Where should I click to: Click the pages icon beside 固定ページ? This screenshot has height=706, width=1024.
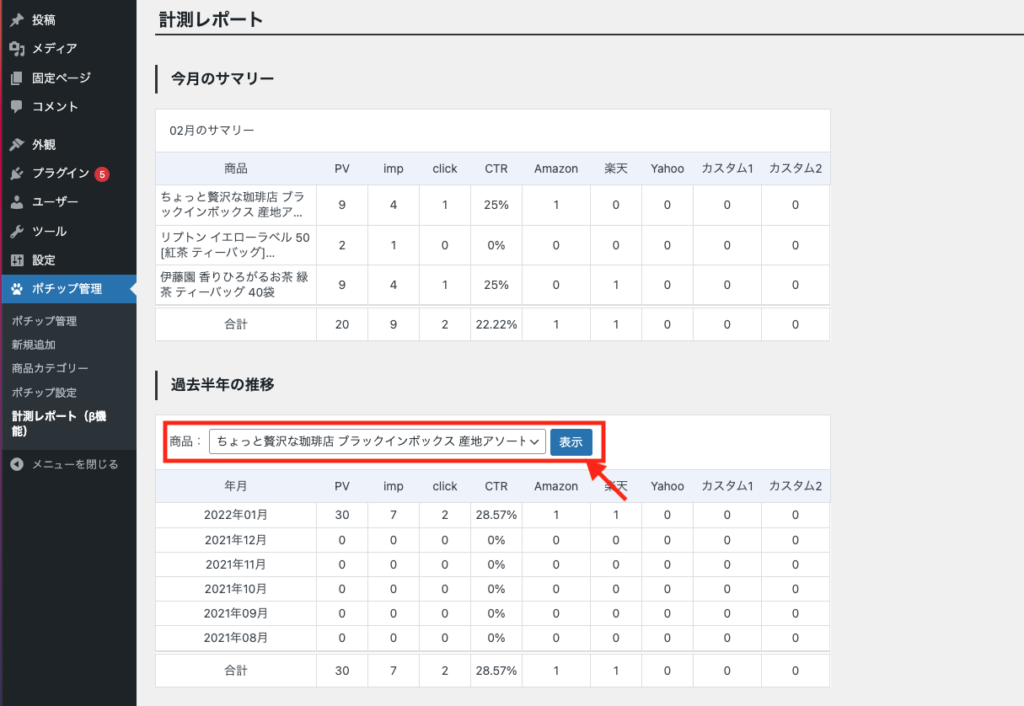coord(17,78)
